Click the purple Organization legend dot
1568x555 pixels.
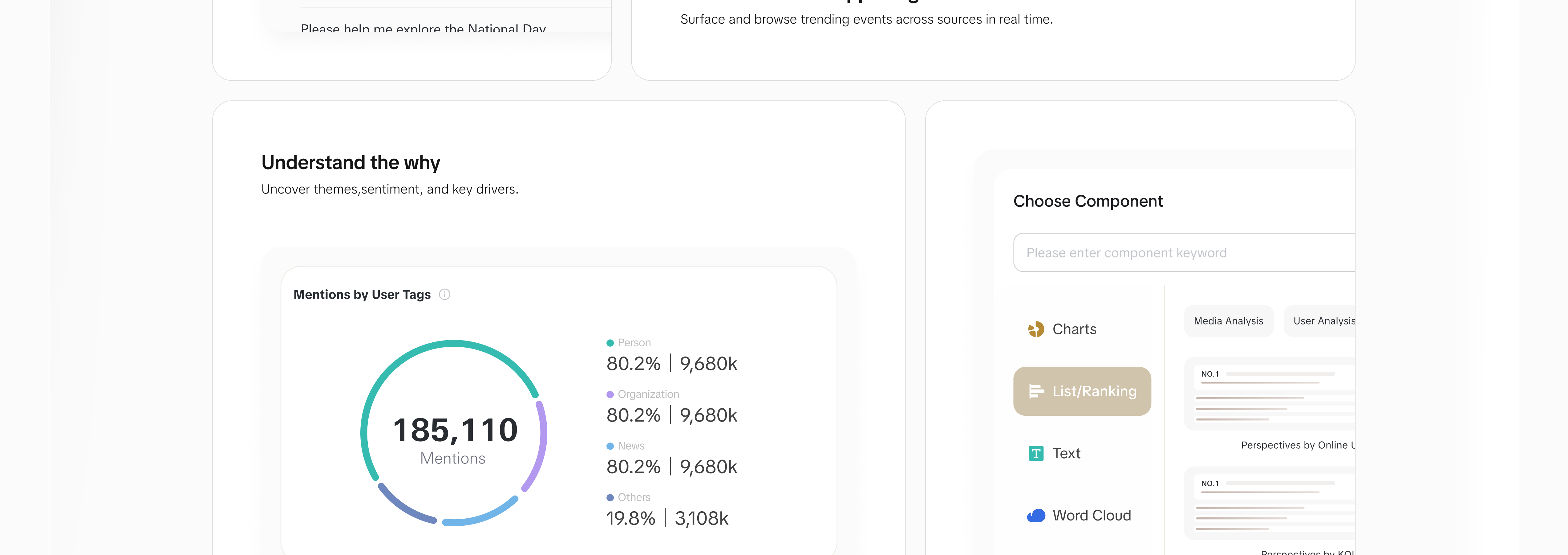pos(610,395)
